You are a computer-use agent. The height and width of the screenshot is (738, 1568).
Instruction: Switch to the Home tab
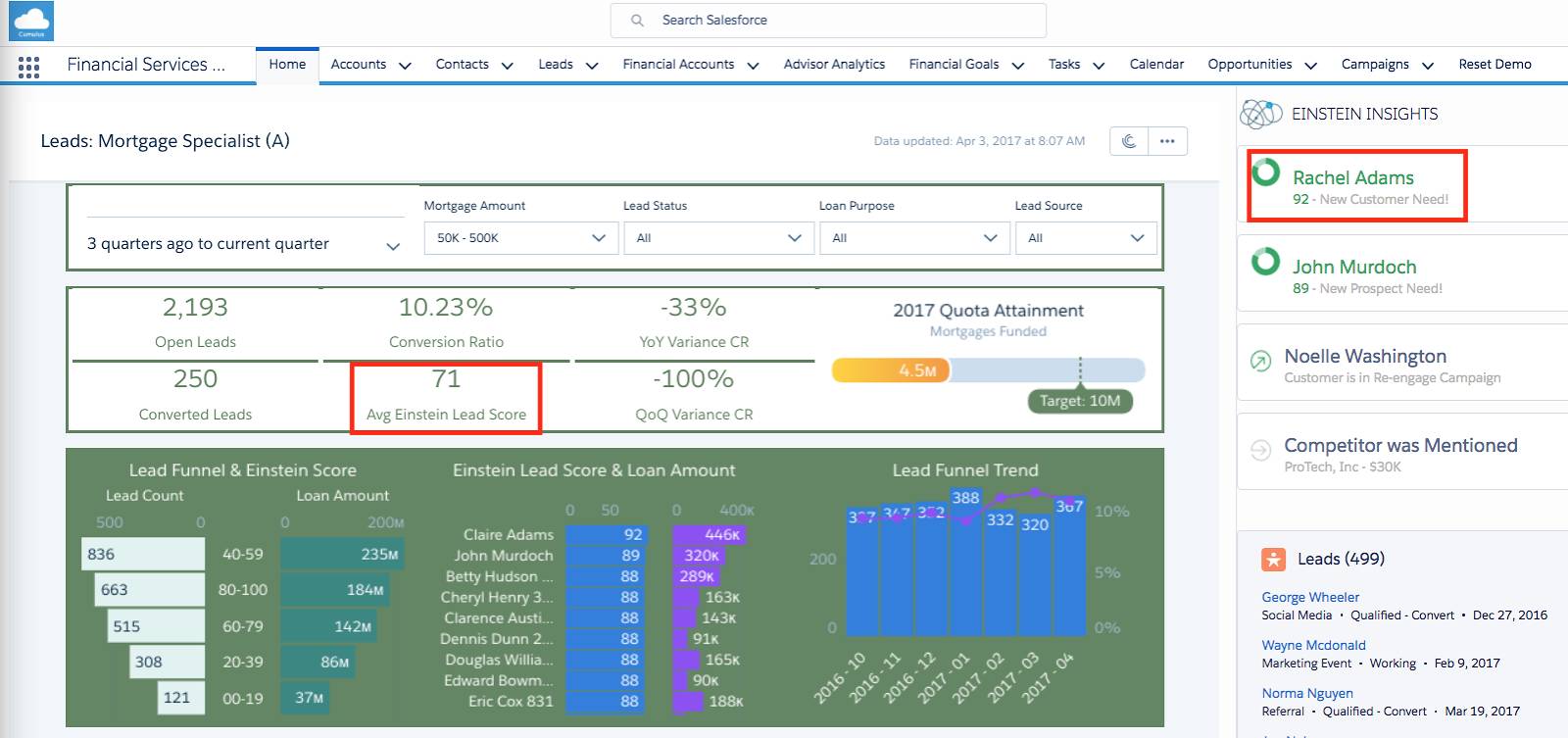pyautogui.click(x=287, y=65)
